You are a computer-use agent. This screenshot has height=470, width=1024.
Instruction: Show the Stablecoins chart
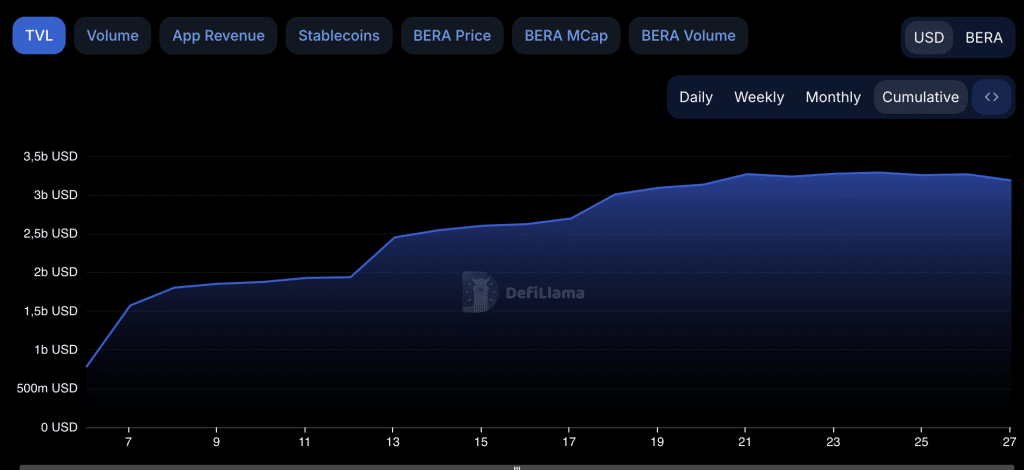tap(339, 36)
